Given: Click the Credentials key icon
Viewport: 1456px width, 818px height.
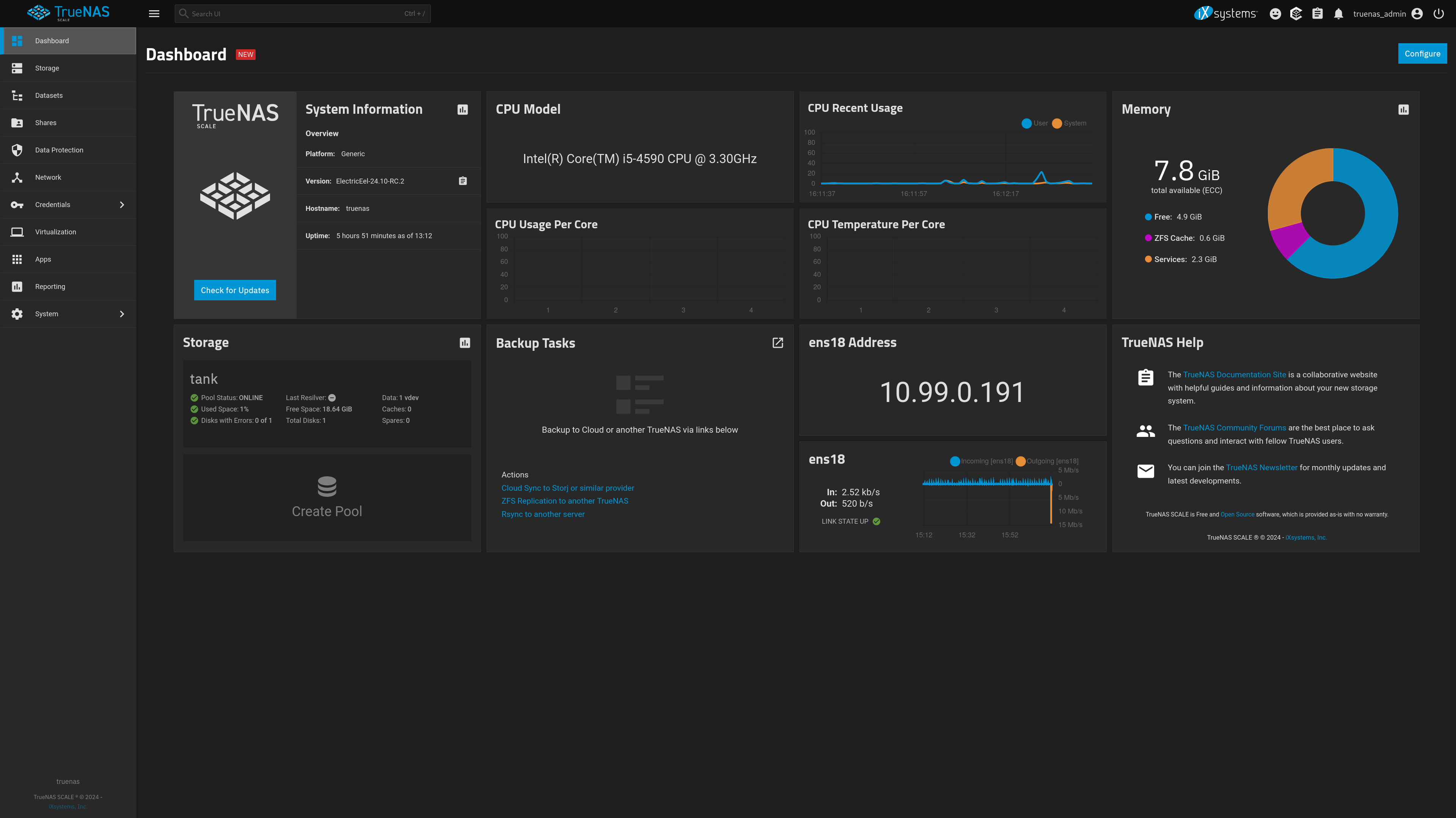Looking at the screenshot, I should [17, 205].
